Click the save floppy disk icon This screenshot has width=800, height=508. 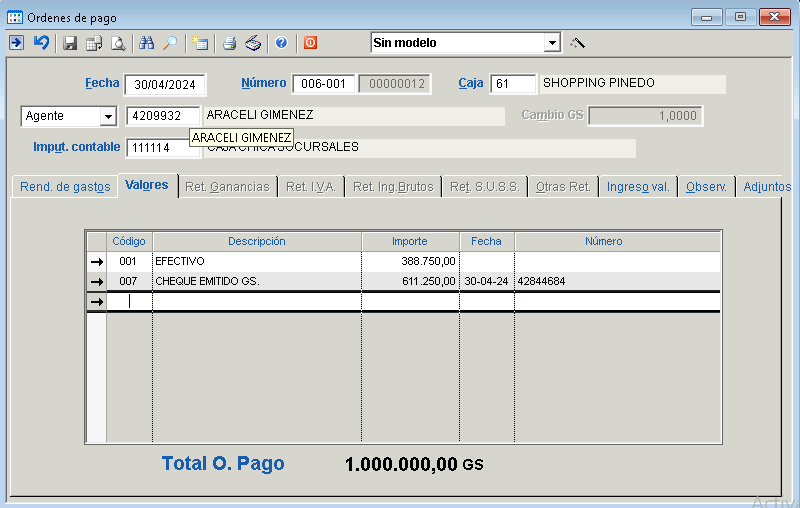click(70, 43)
